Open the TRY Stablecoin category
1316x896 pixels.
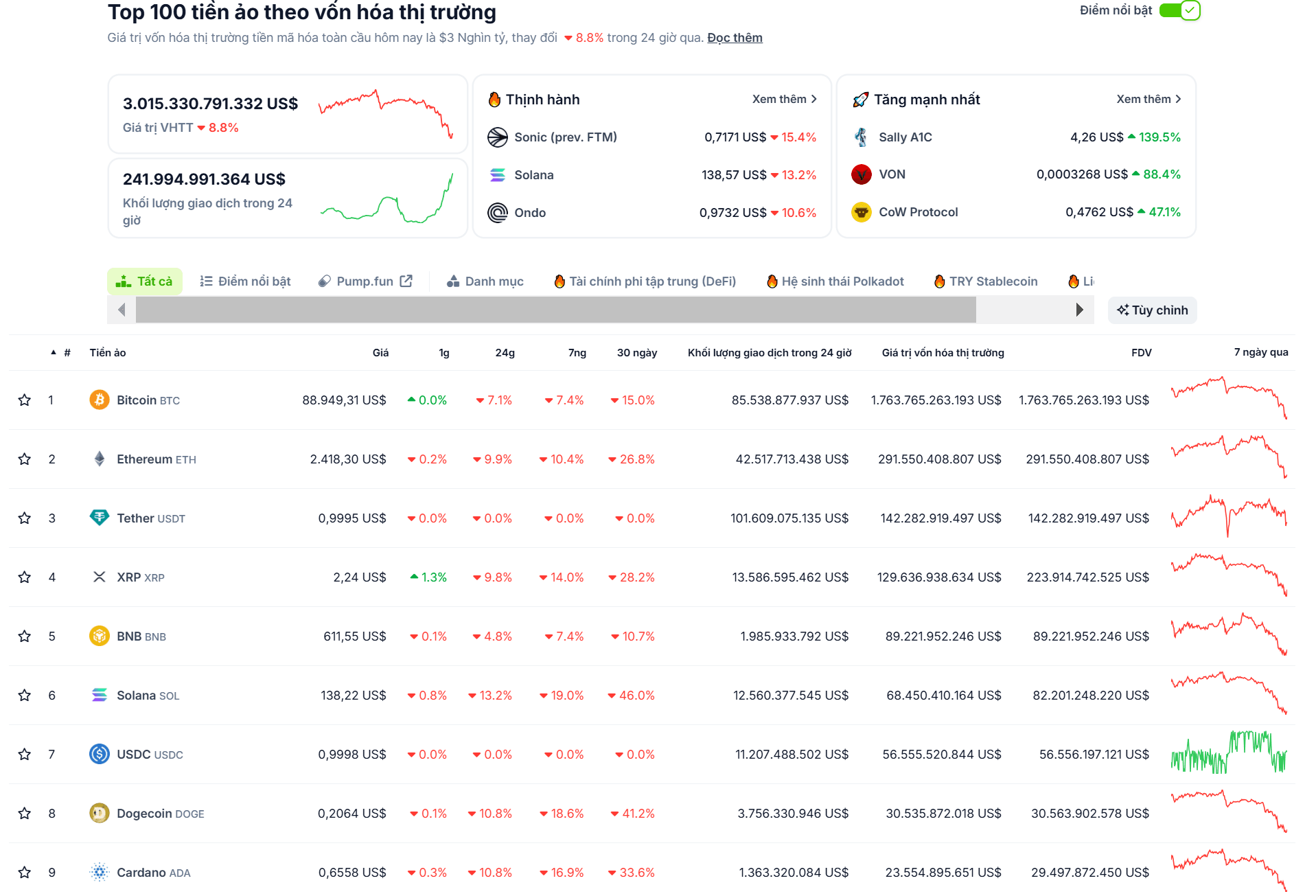coord(986,281)
